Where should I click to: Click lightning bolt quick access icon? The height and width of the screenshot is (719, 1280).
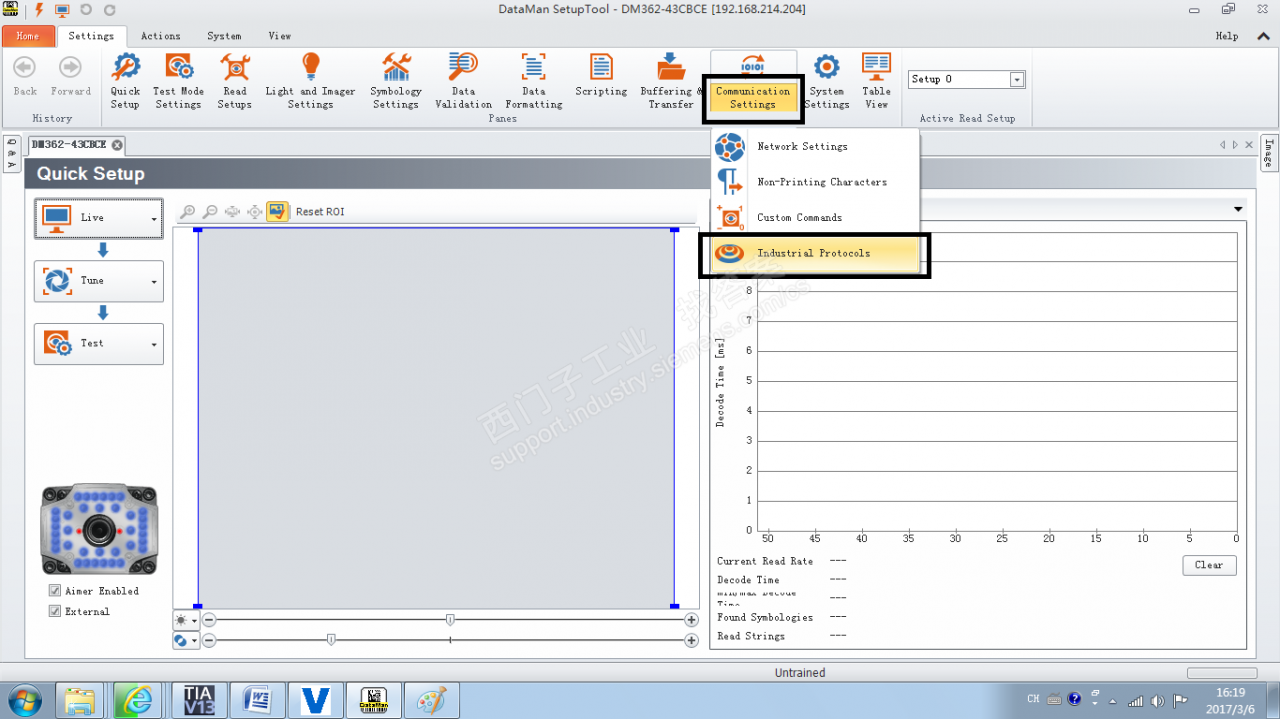[x=39, y=10]
